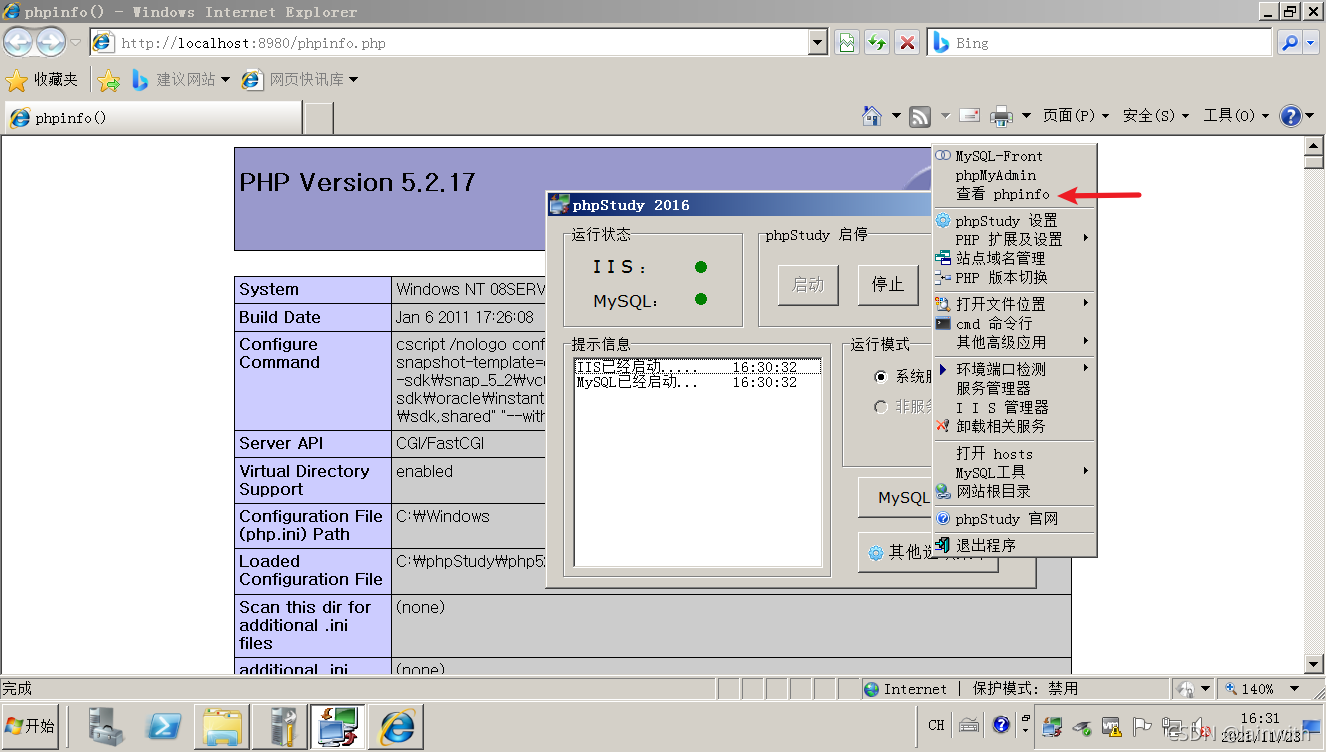Refresh the page with the green arrows icon

click(x=877, y=43)
